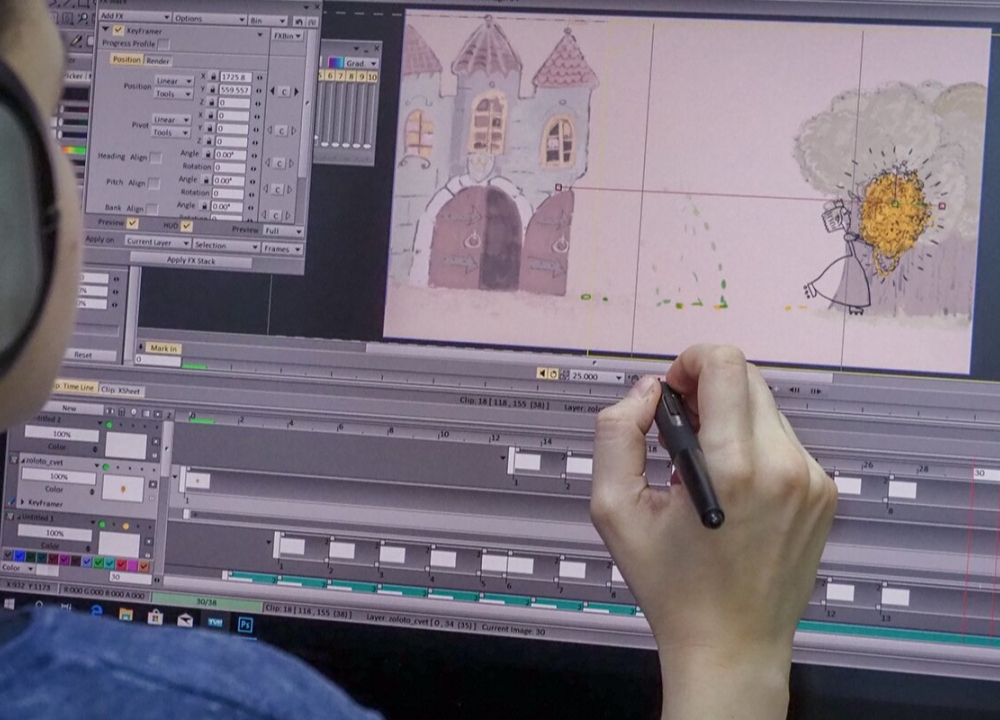
Task: Open Microsoft Store from the taskbar
Action: [x=155, y=617]
